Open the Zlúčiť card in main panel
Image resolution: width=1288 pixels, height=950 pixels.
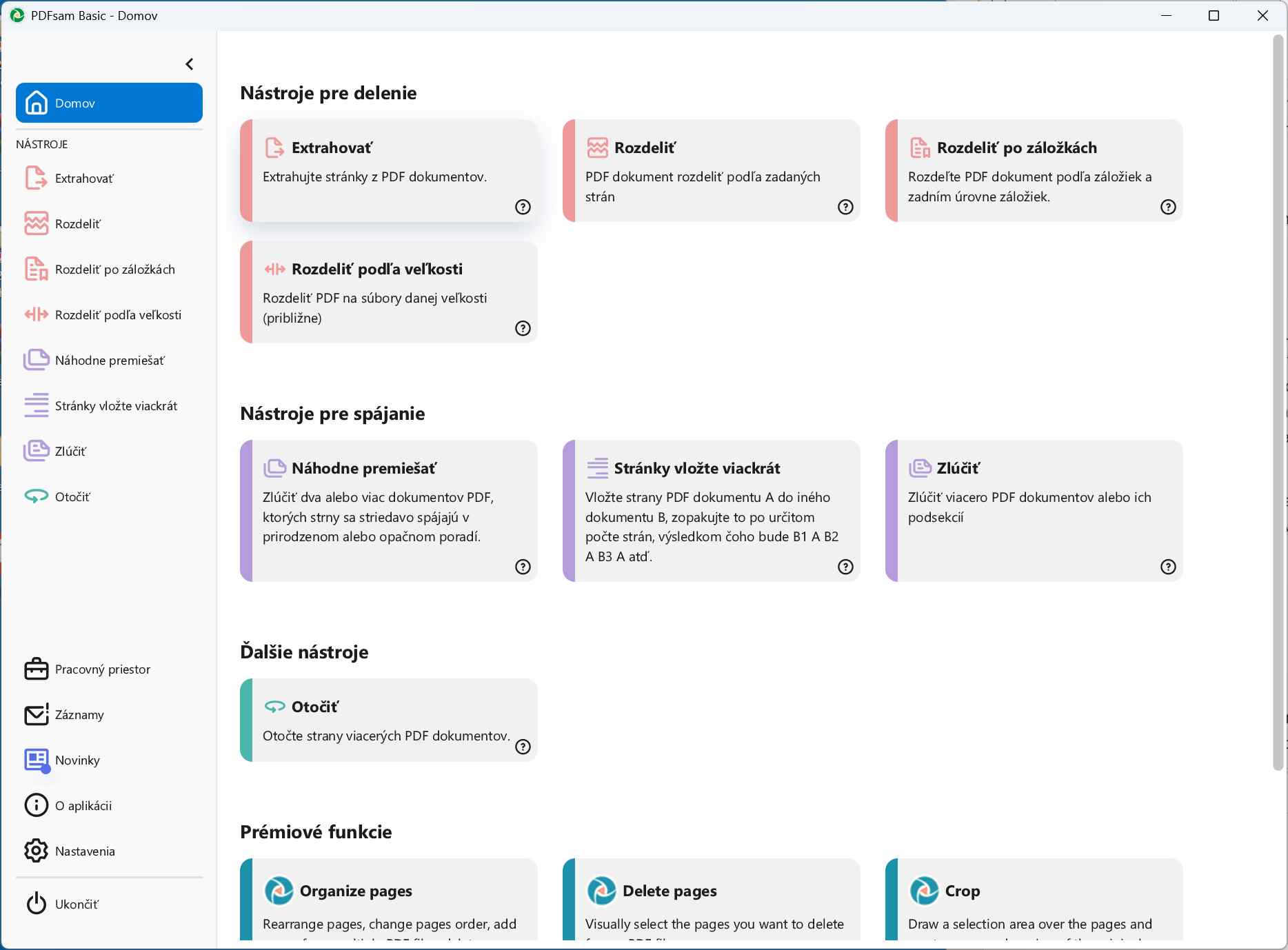coord(1033,510)
